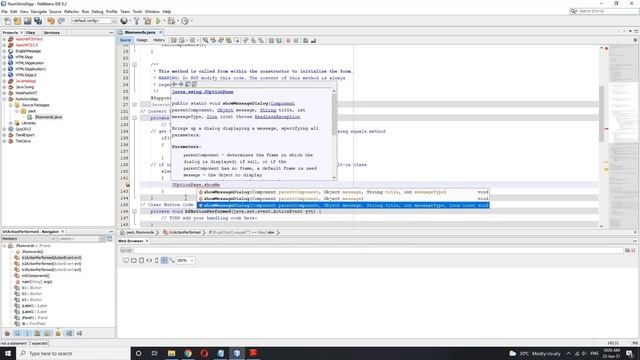Click the New Project toolbar icon

(x=17, y=21)
